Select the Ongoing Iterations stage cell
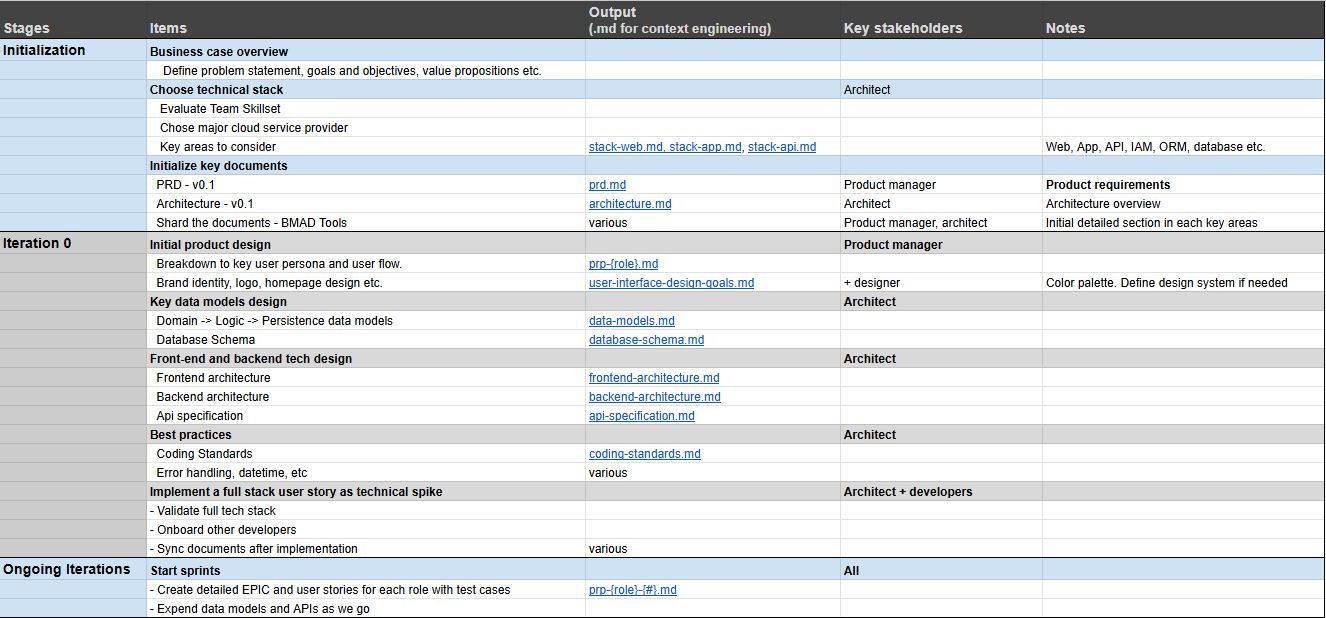1326x618 pixels. click(73, 570)
